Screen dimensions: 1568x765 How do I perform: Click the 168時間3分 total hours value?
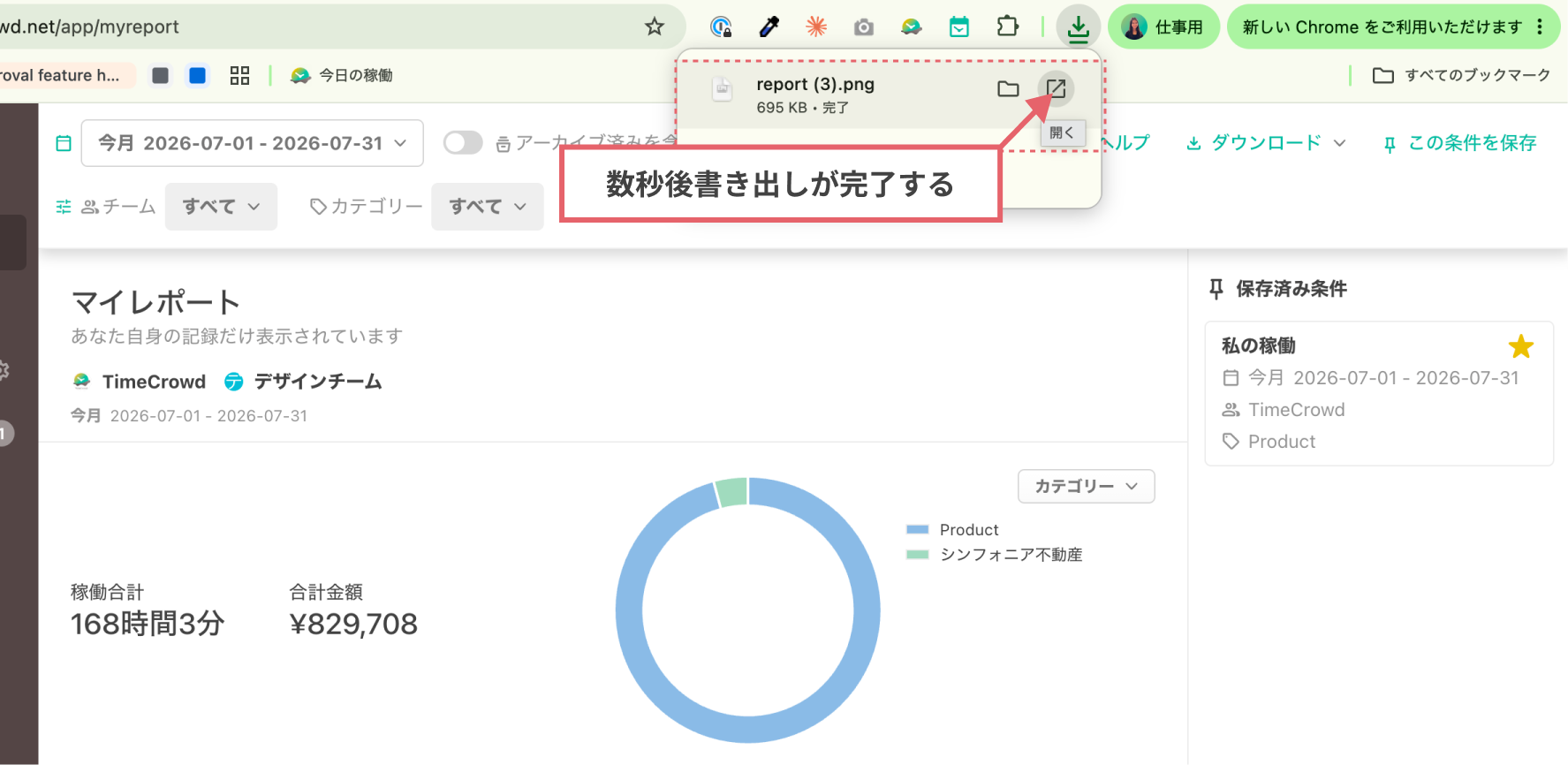[x=148, y=625]
